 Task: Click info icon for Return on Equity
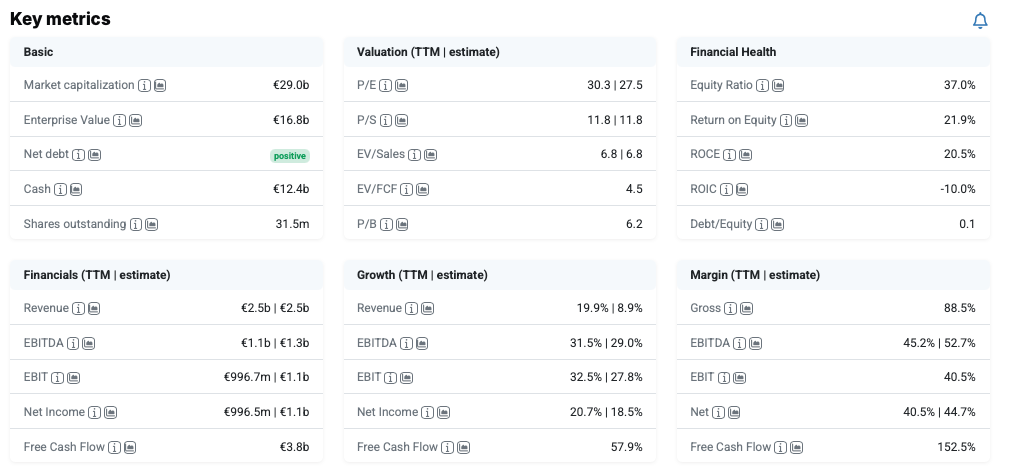coord(786,121)
